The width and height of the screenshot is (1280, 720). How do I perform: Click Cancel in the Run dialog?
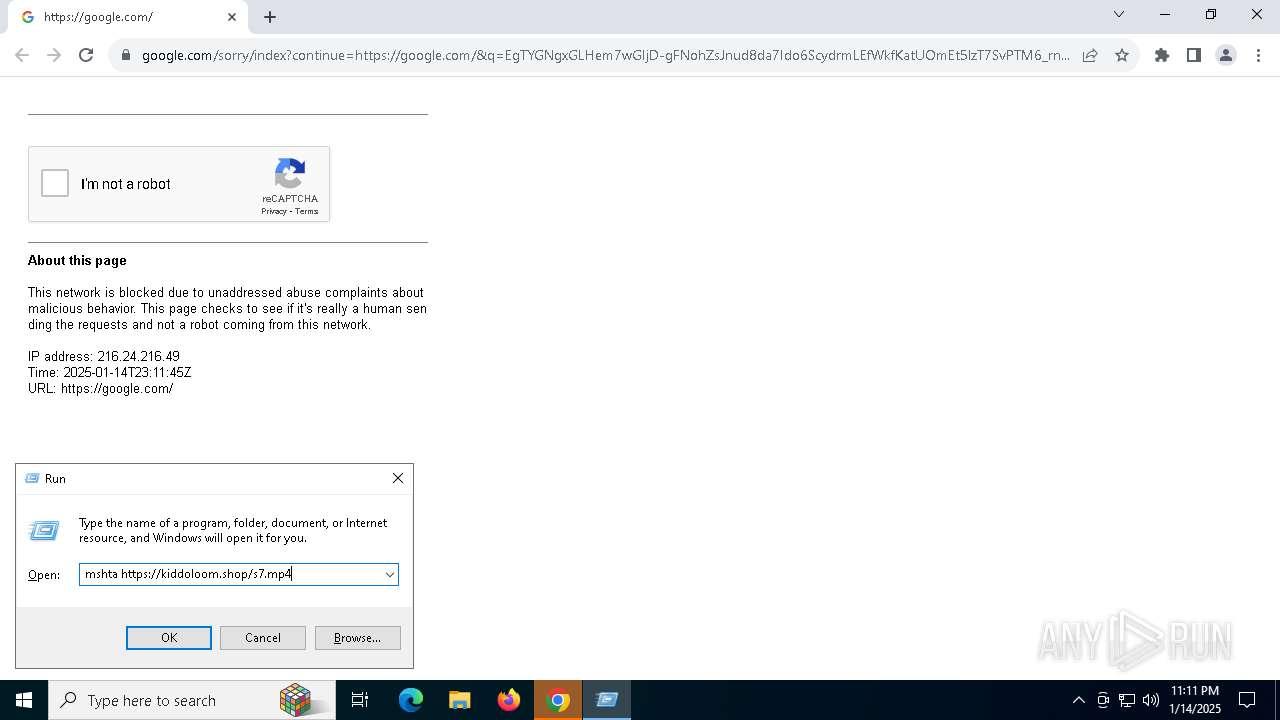(x=263, y=638)
